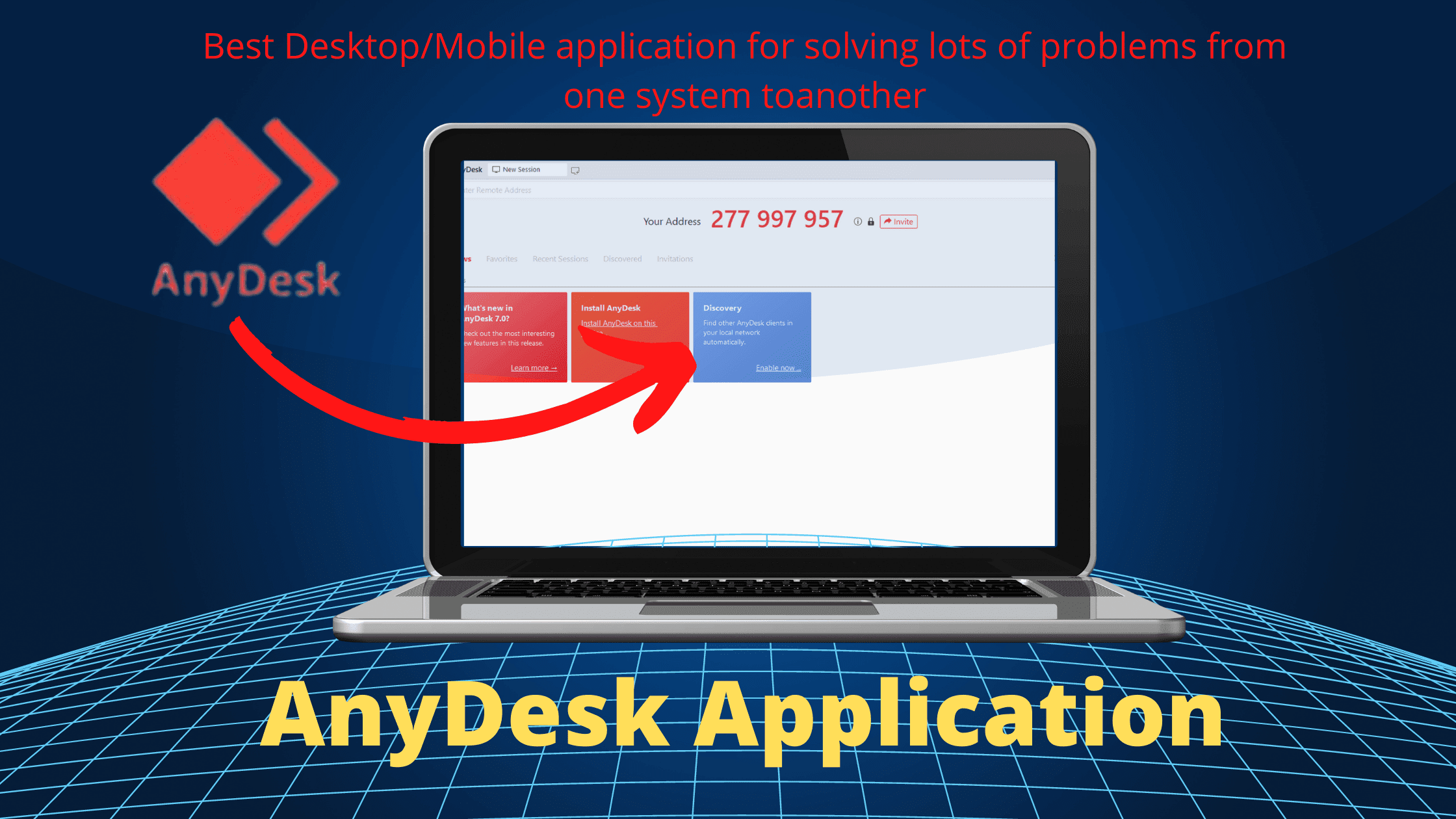Enable Discovery via Enable now button
The image size is (1456, 819).
coord(779,367)
